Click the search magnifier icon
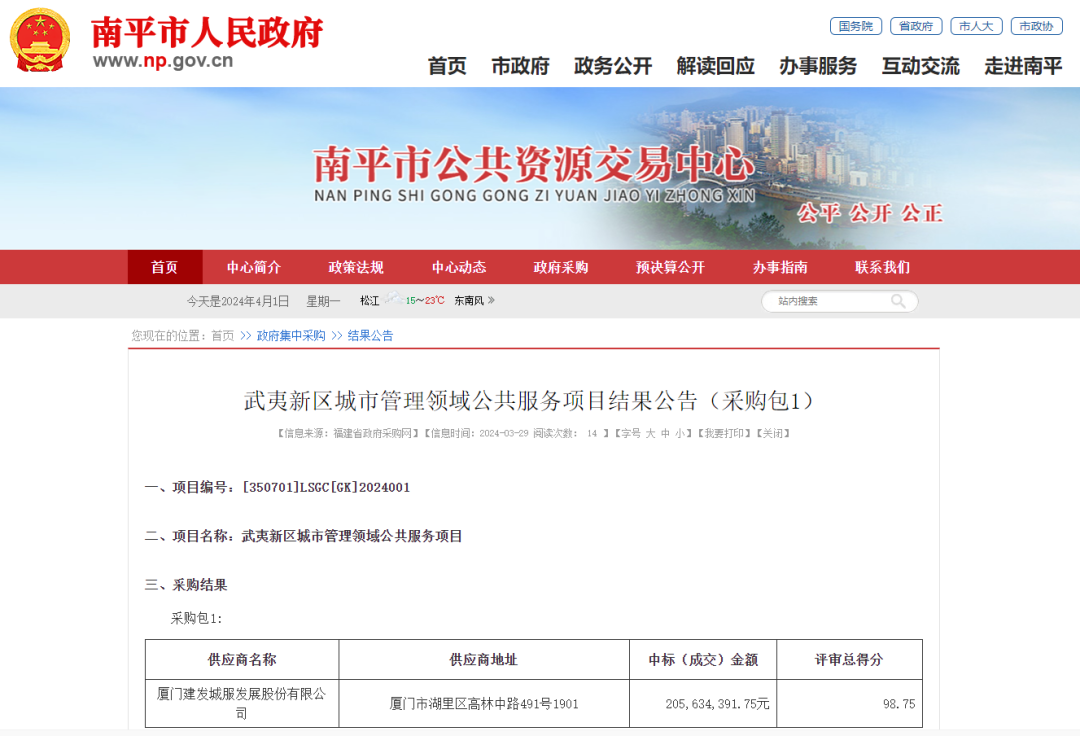Screen dimensions: 1080x736 pos(897,301)
